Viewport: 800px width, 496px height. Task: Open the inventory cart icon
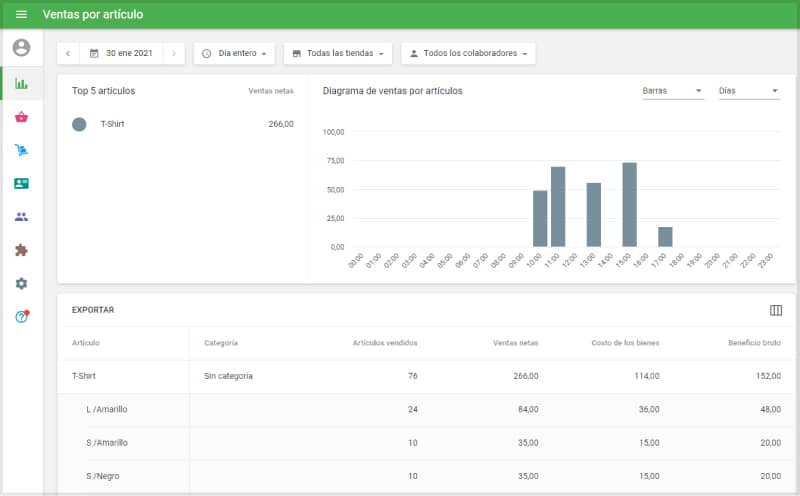pyautogui.click(x=21, y=150)
